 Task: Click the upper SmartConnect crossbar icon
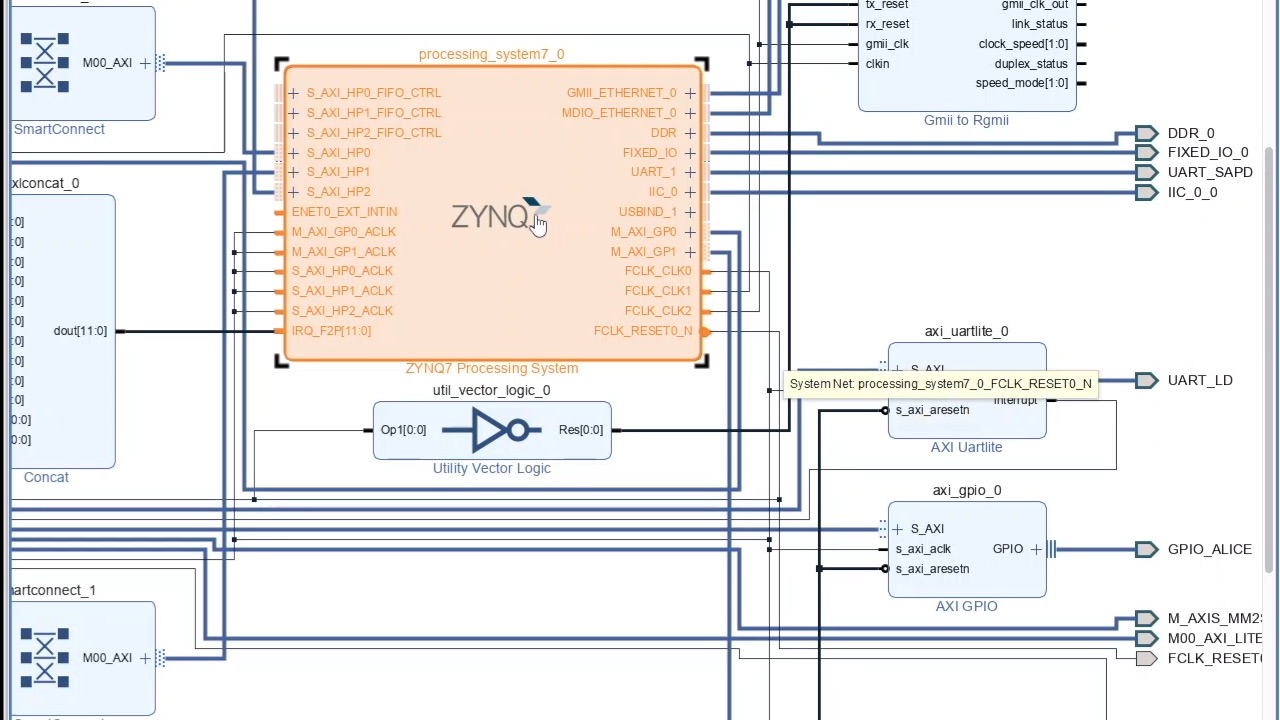tap(45, 62)
